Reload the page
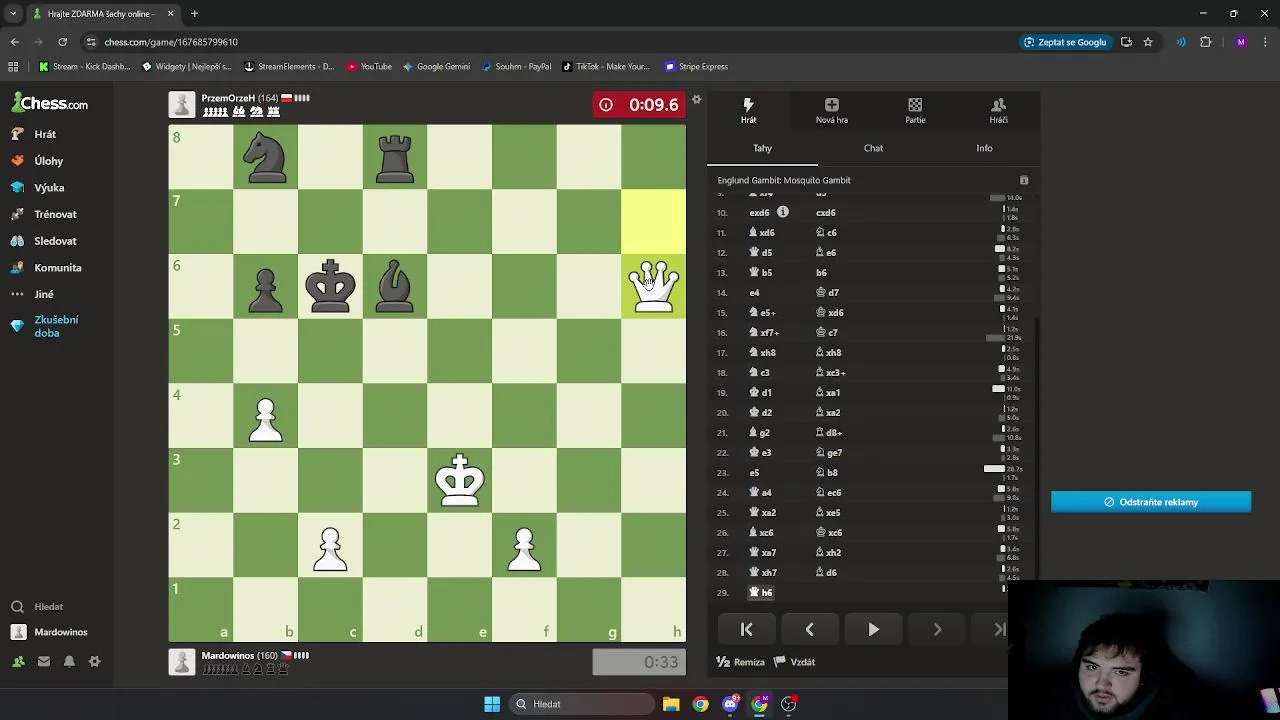This screenshot has width=1280, height=720. [62, 42]
